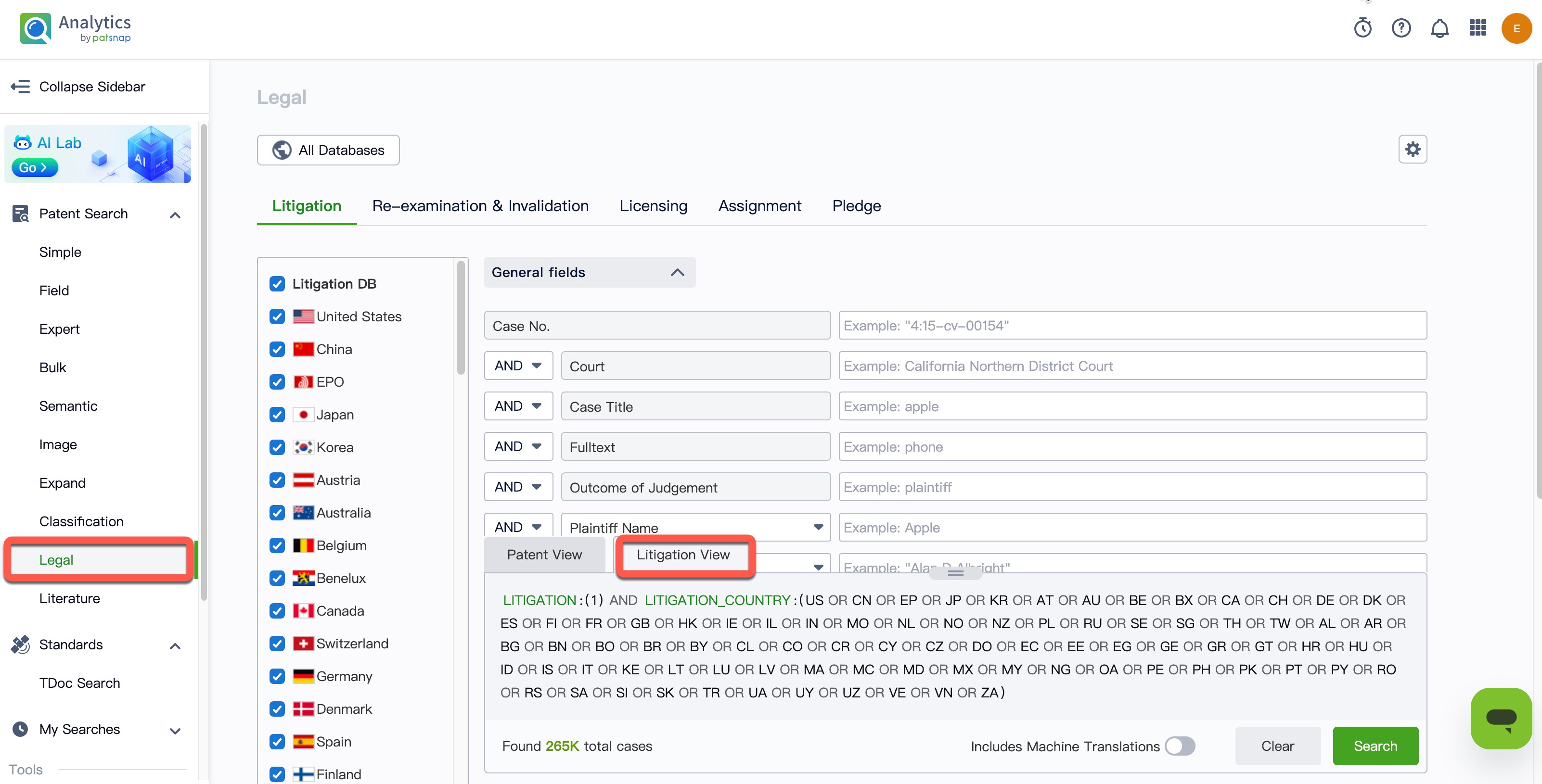Expand the My Searches sidebar section

pos(175,730)
